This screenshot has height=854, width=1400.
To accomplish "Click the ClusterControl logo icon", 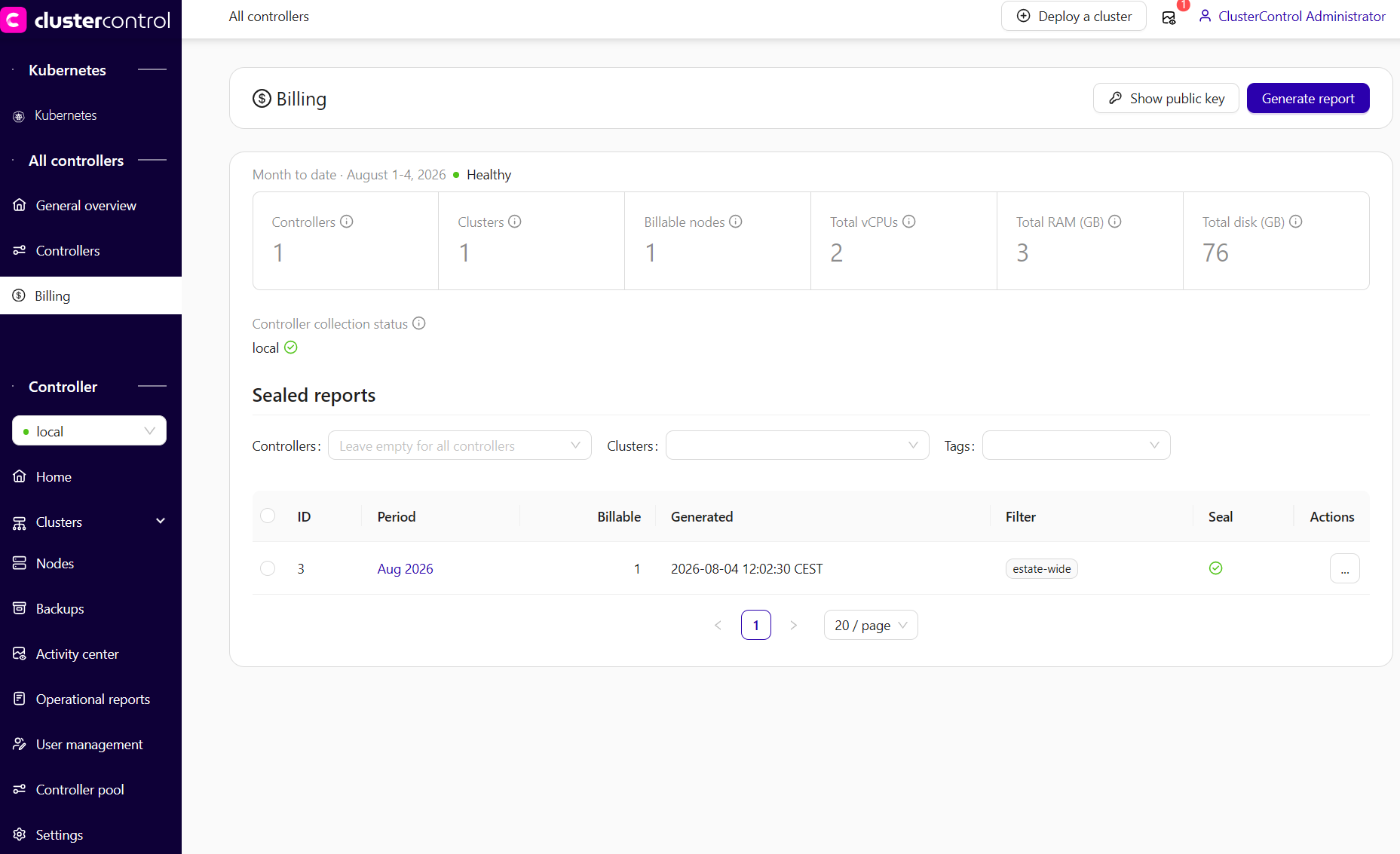I will (13, 20).
